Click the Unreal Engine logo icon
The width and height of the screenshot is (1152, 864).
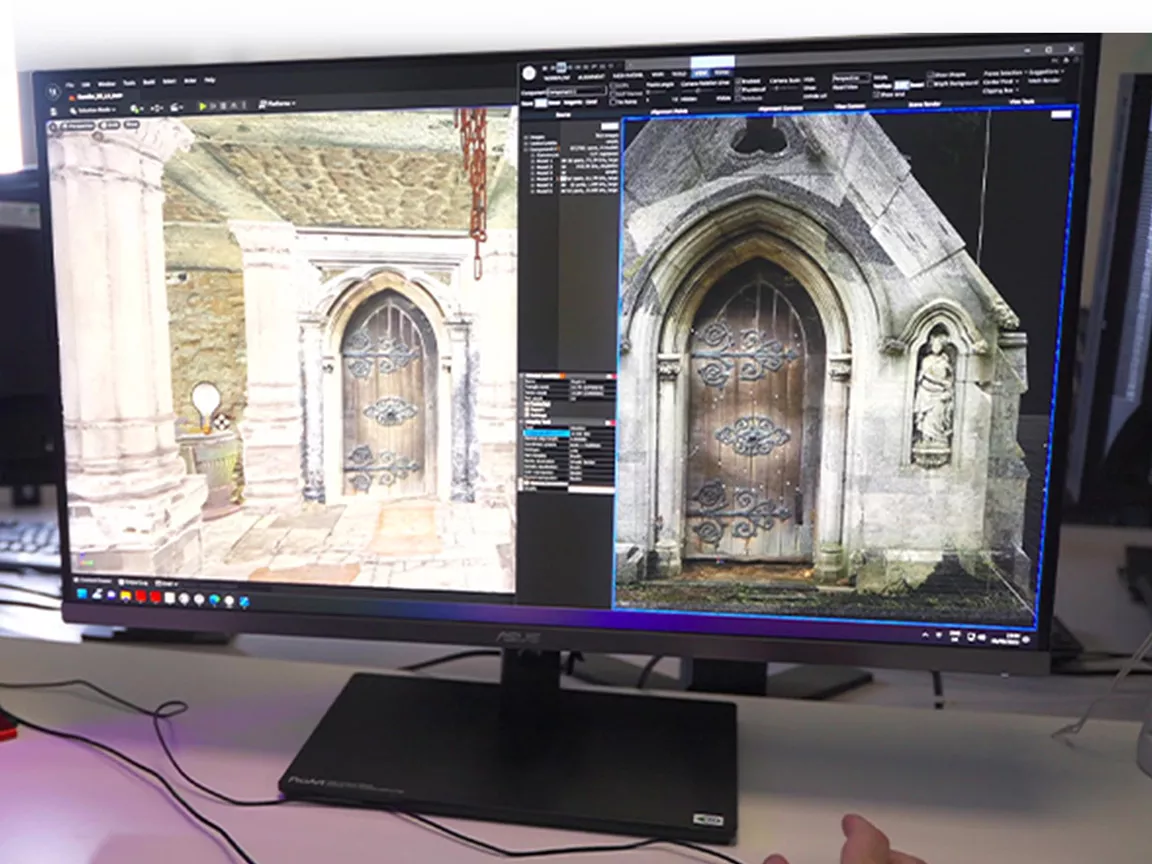pyautogui.click(x=53, y=93)
